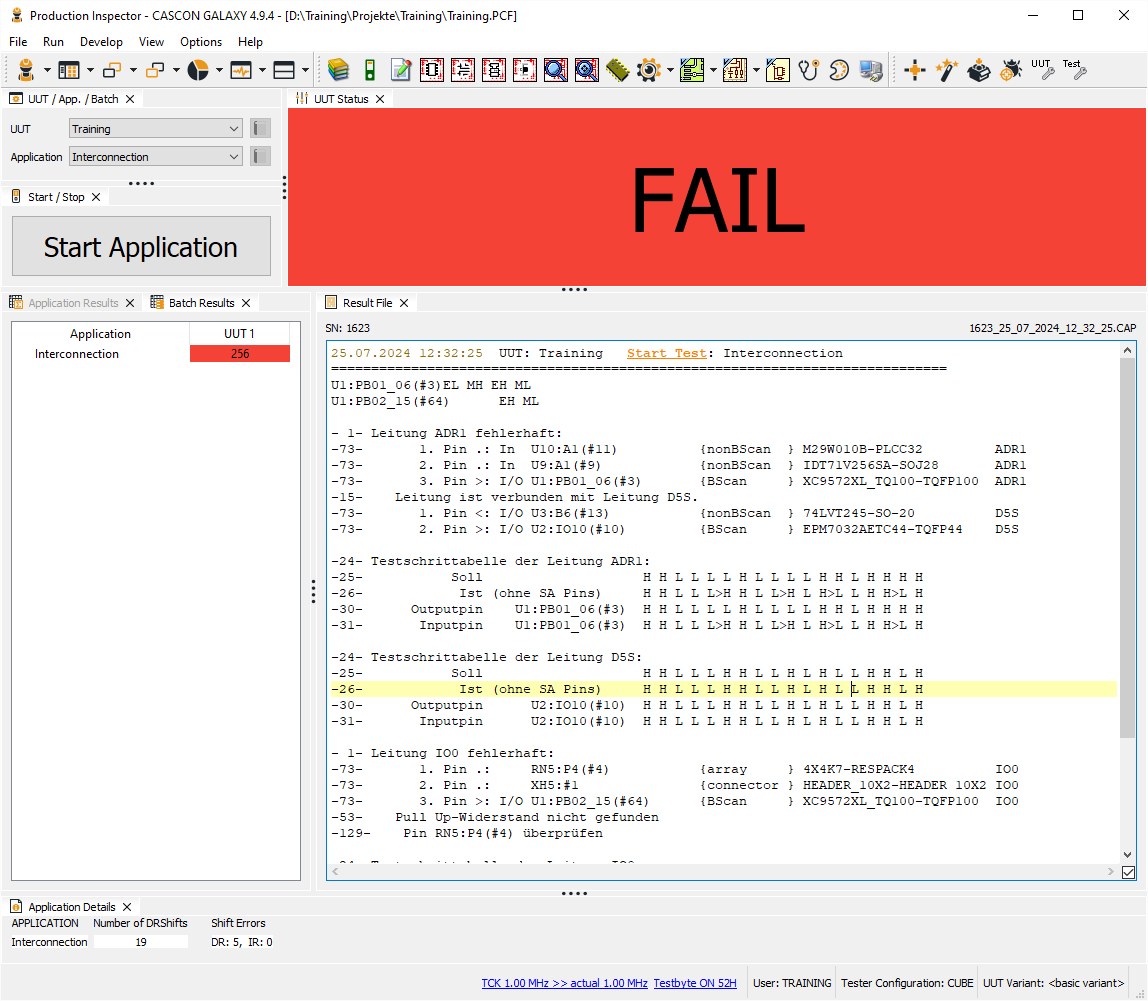Expand the pie chart icon dropdown arrow
1148x1001 pixels.
click(219, 70)
